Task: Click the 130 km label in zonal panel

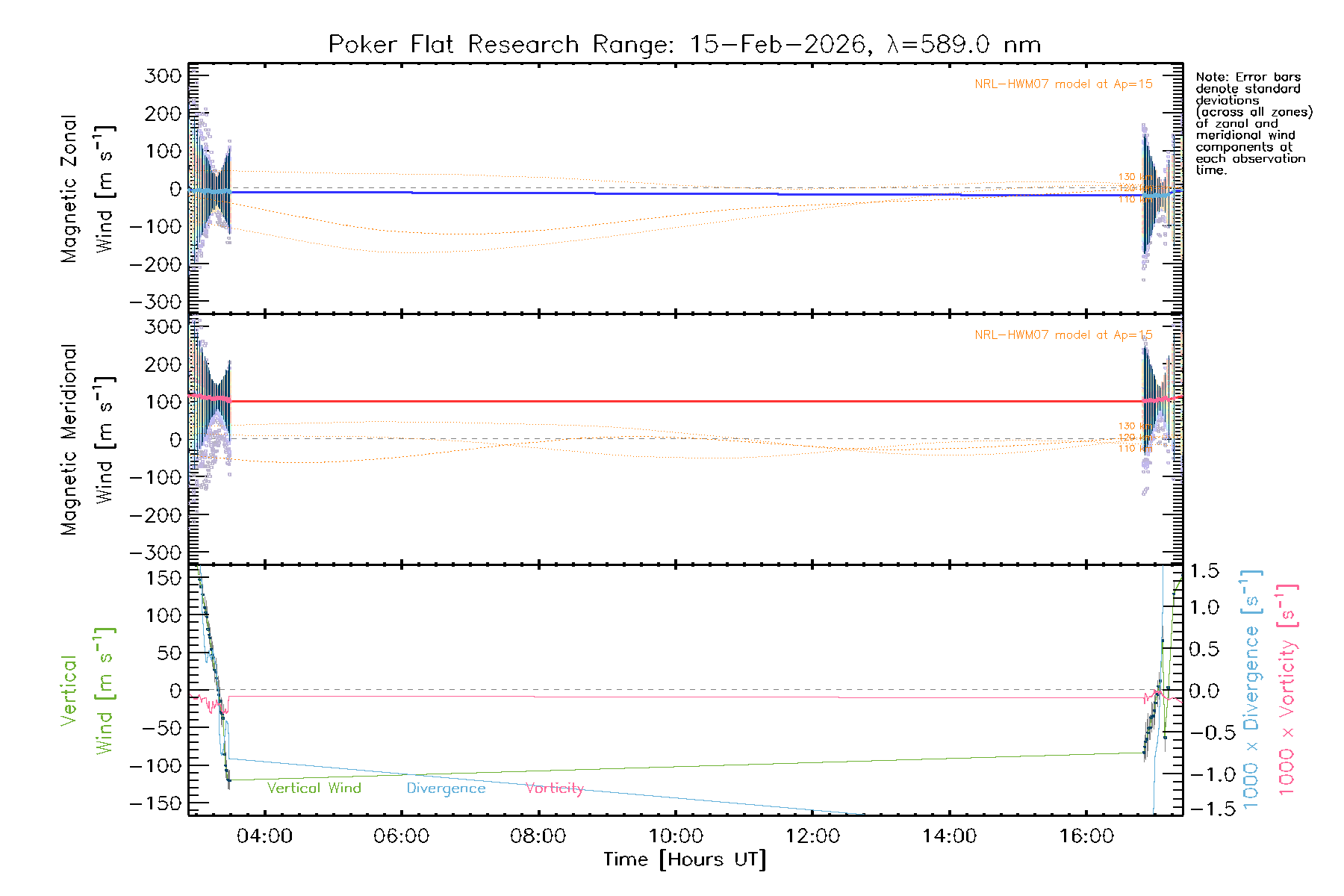Action: click(x=1127, y=178)
